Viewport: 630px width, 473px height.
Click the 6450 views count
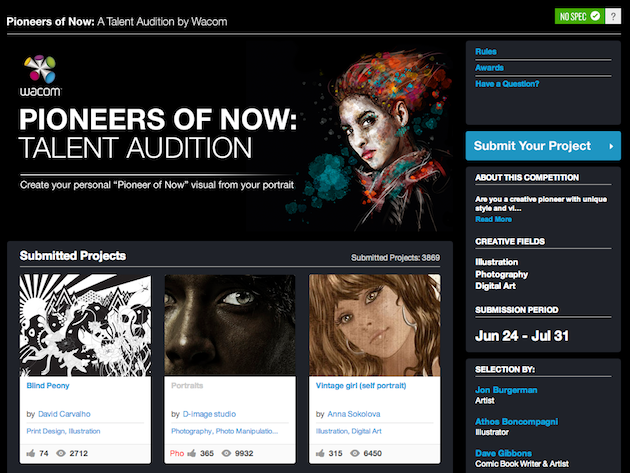tap(373, 453)
